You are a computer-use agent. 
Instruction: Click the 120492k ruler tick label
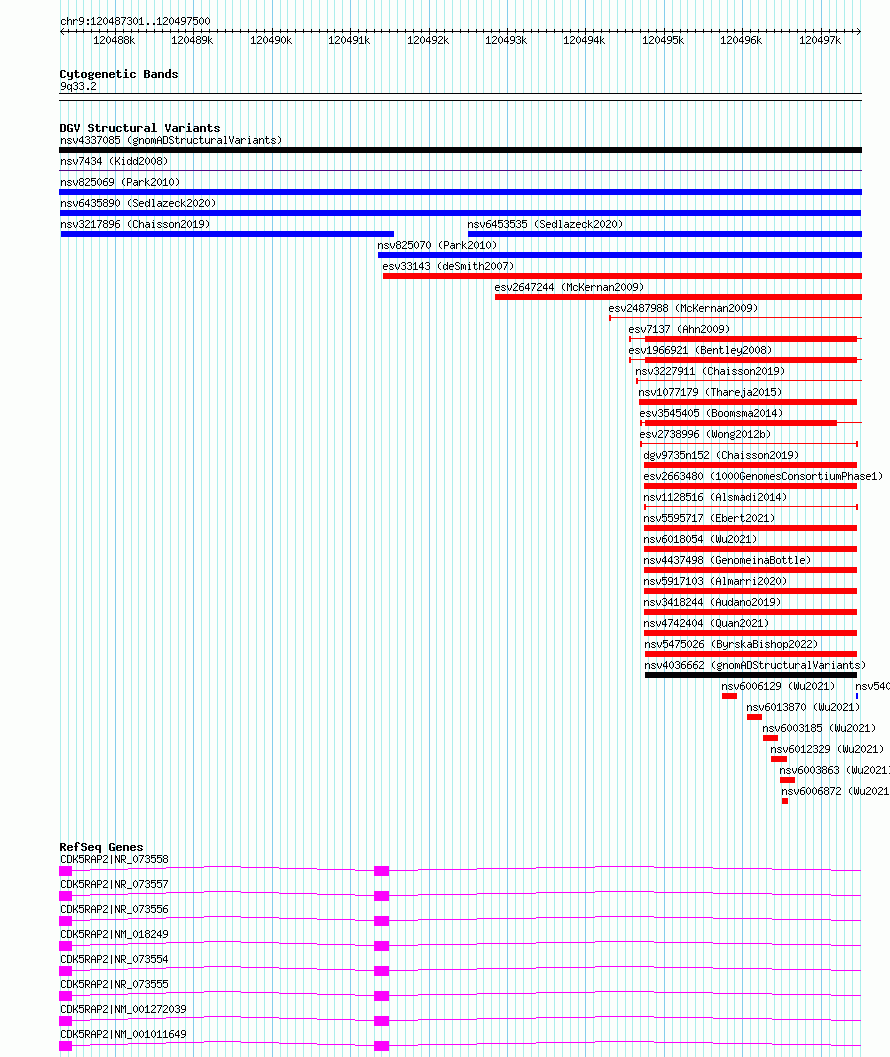click(x=427, y=40)
